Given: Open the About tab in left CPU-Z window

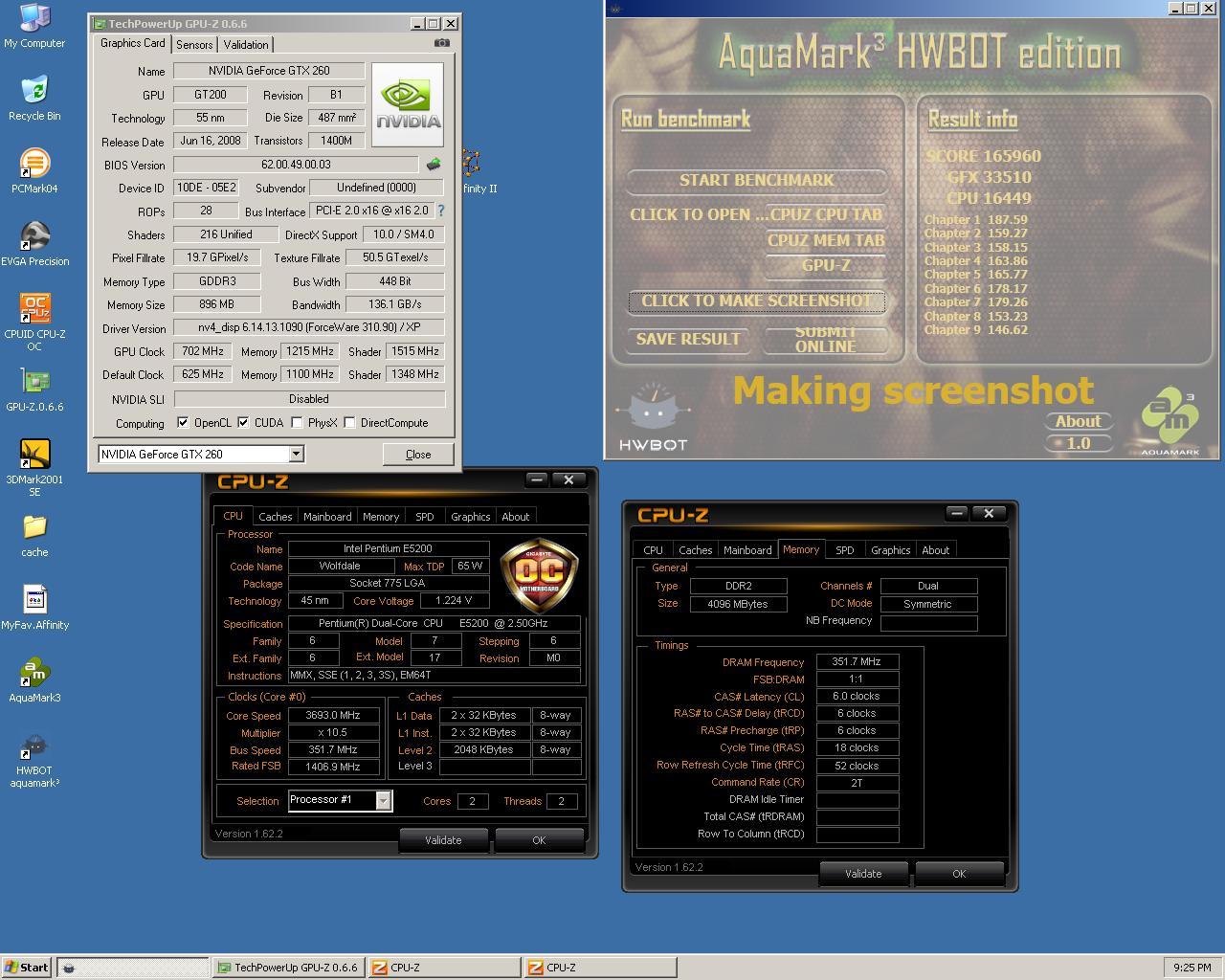Looking at the screenshot, I should 516,517.
